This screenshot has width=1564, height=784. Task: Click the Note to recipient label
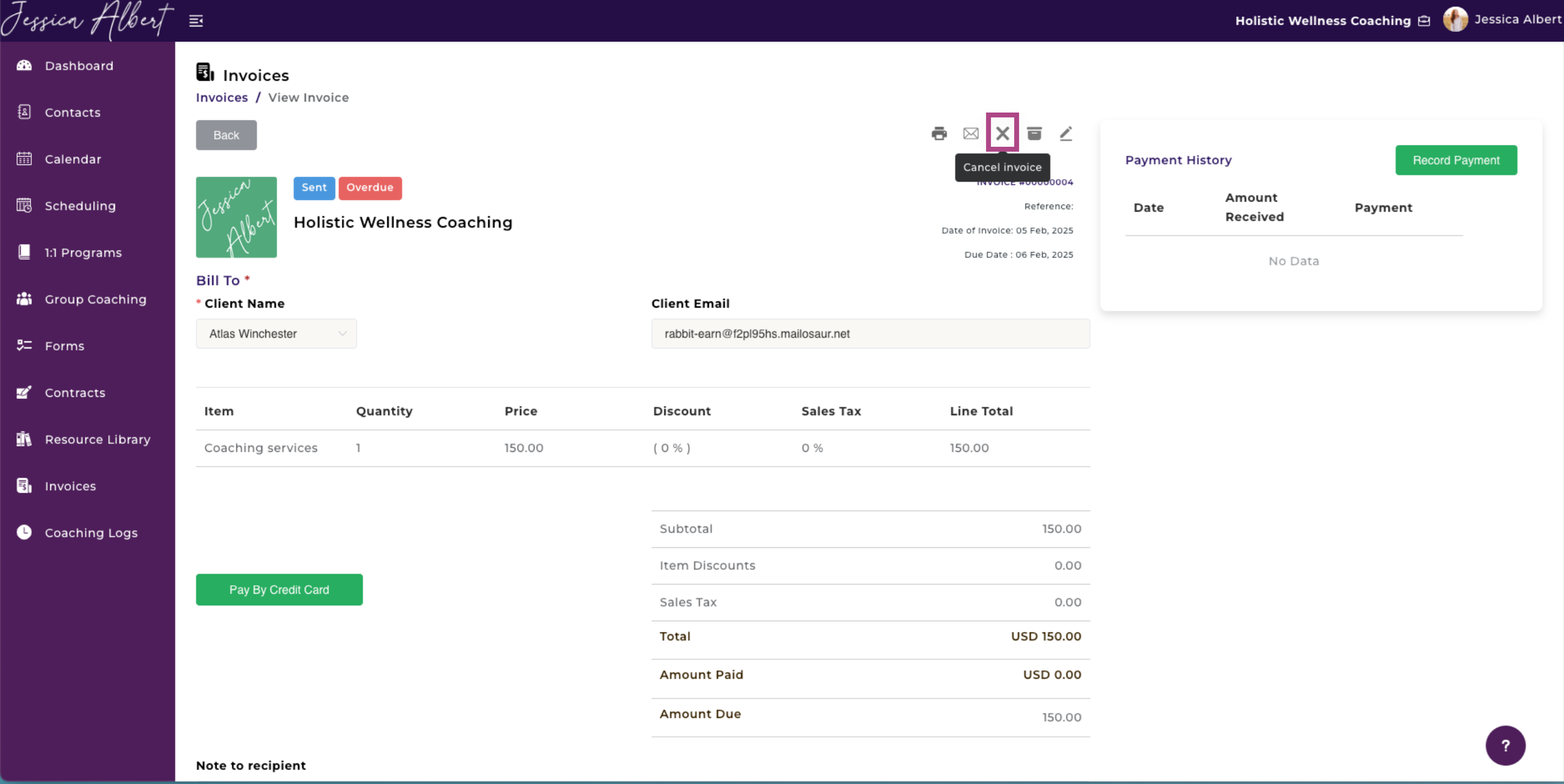[x=251, y=766]
